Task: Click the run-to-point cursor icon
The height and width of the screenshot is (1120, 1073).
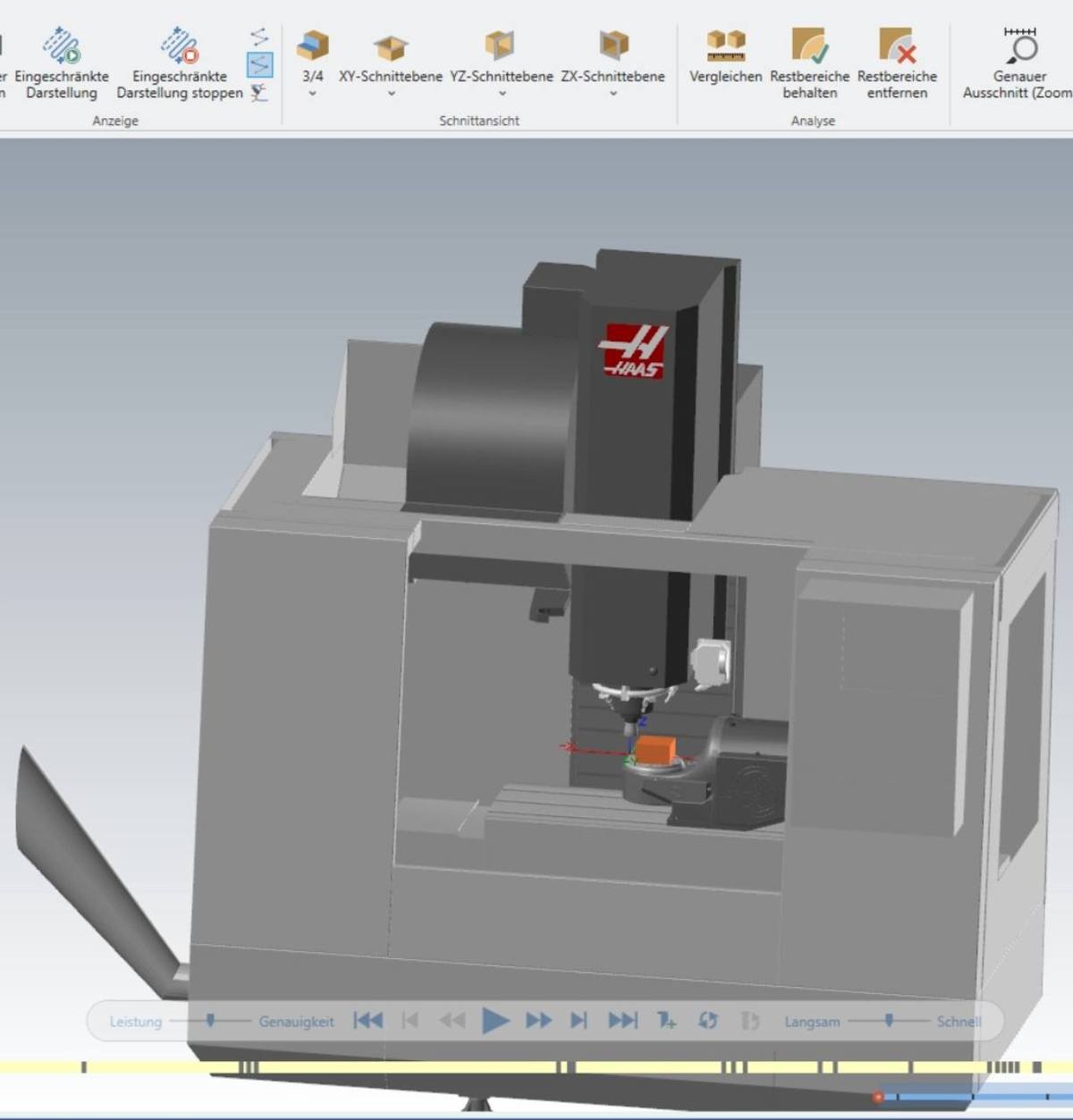Action: pyautogui.click(x=666, y=1021)
